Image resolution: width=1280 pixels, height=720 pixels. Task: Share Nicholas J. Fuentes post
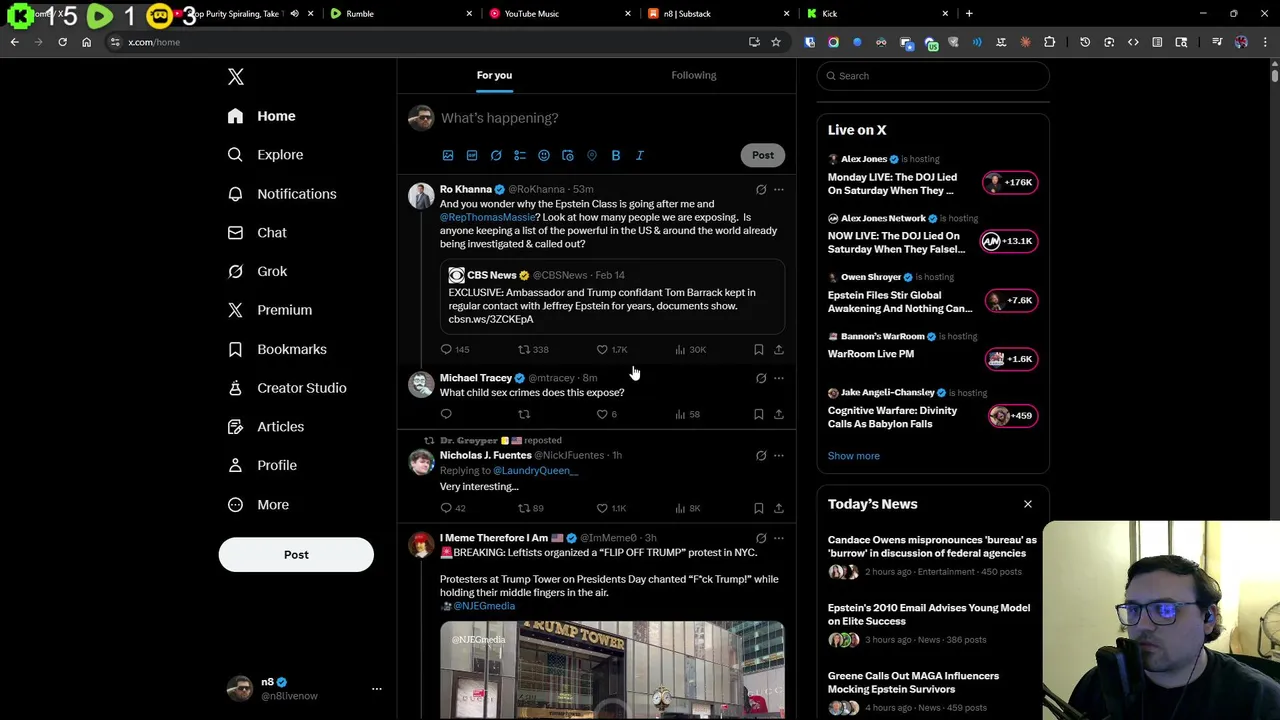(x=779, y=508)
